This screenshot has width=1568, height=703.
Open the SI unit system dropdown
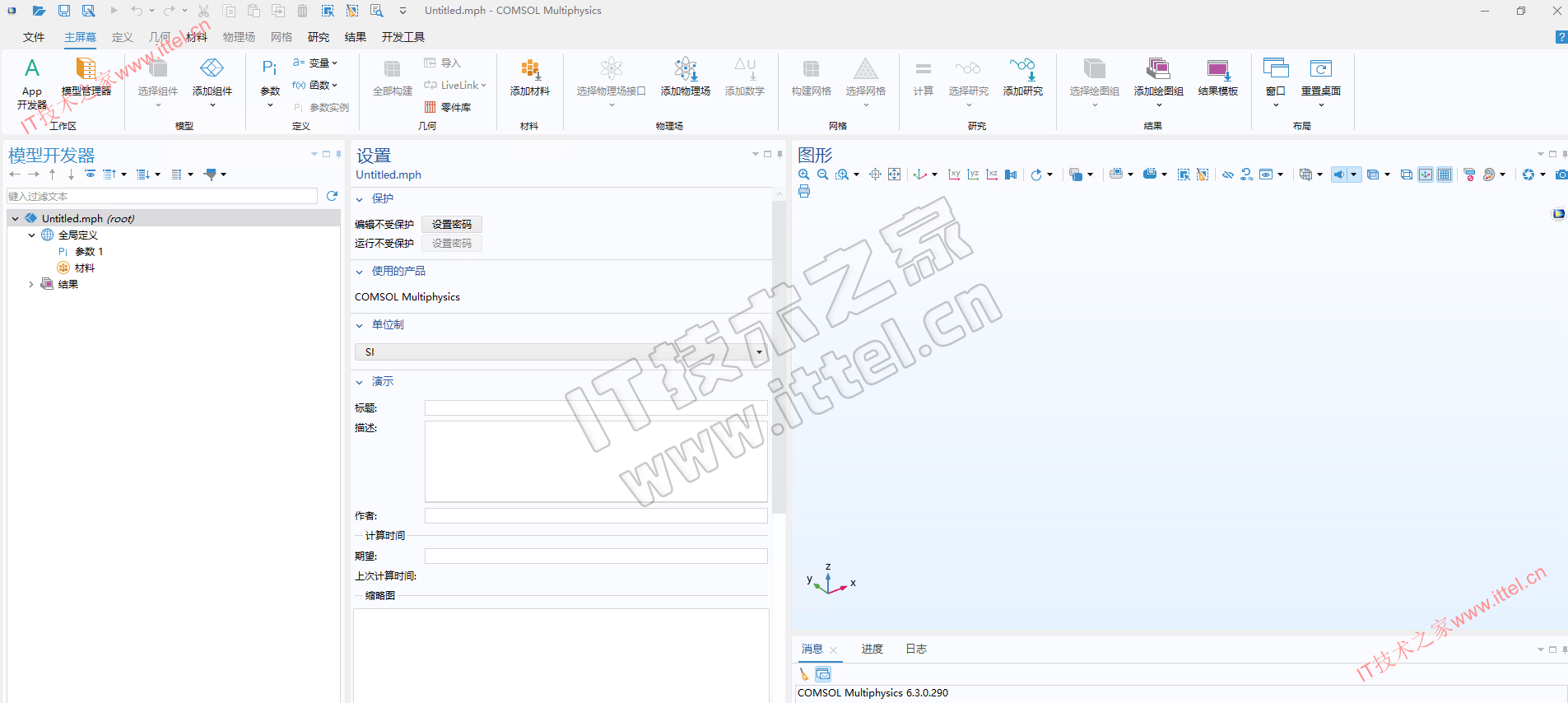(561, 351)
